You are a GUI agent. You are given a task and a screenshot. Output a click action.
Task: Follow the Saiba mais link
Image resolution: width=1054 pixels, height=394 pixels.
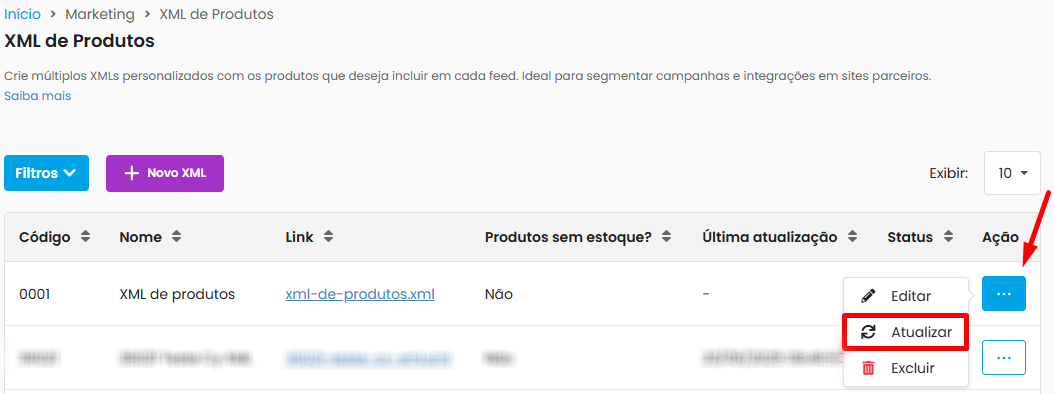click(x=38, y=96)
